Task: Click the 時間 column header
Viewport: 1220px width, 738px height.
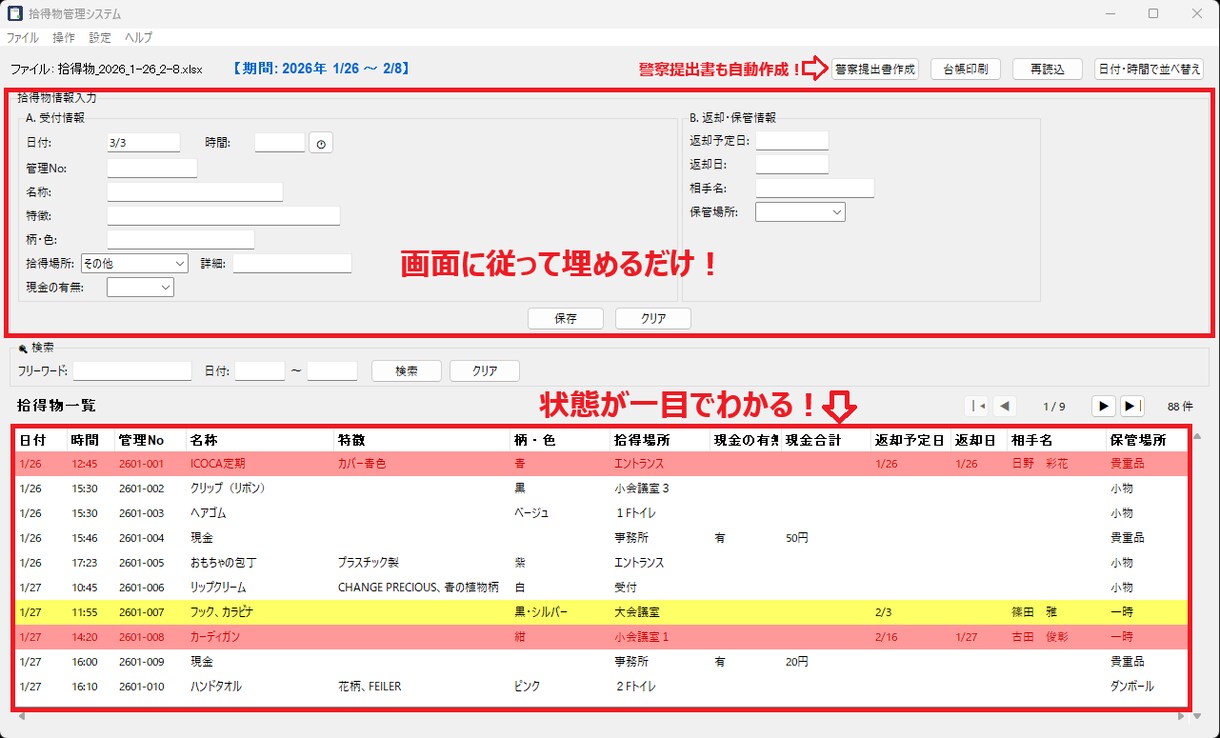Action: click(x=91, y=440)
